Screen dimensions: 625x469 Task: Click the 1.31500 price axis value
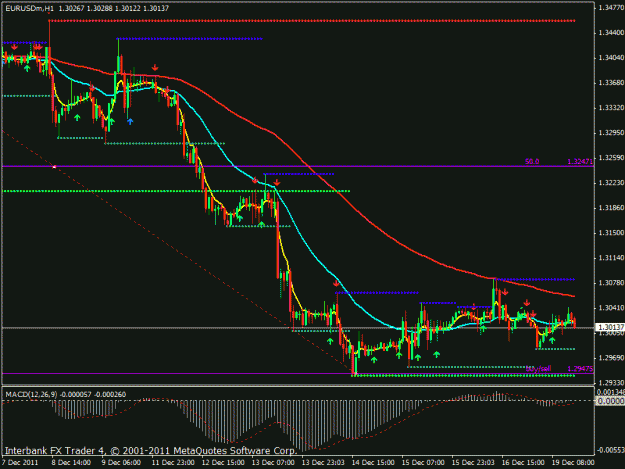point(611,233)
